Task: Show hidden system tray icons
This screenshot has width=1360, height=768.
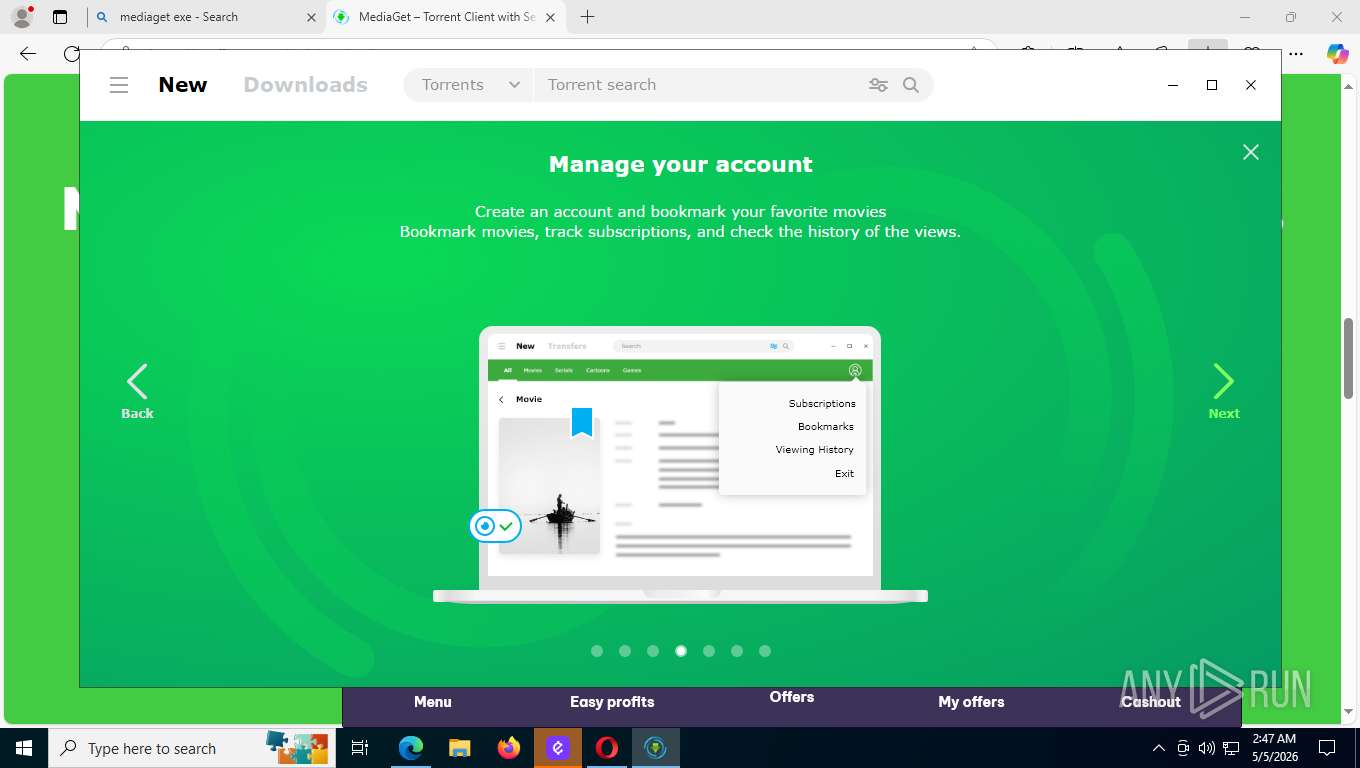Action: point(1159,748)
